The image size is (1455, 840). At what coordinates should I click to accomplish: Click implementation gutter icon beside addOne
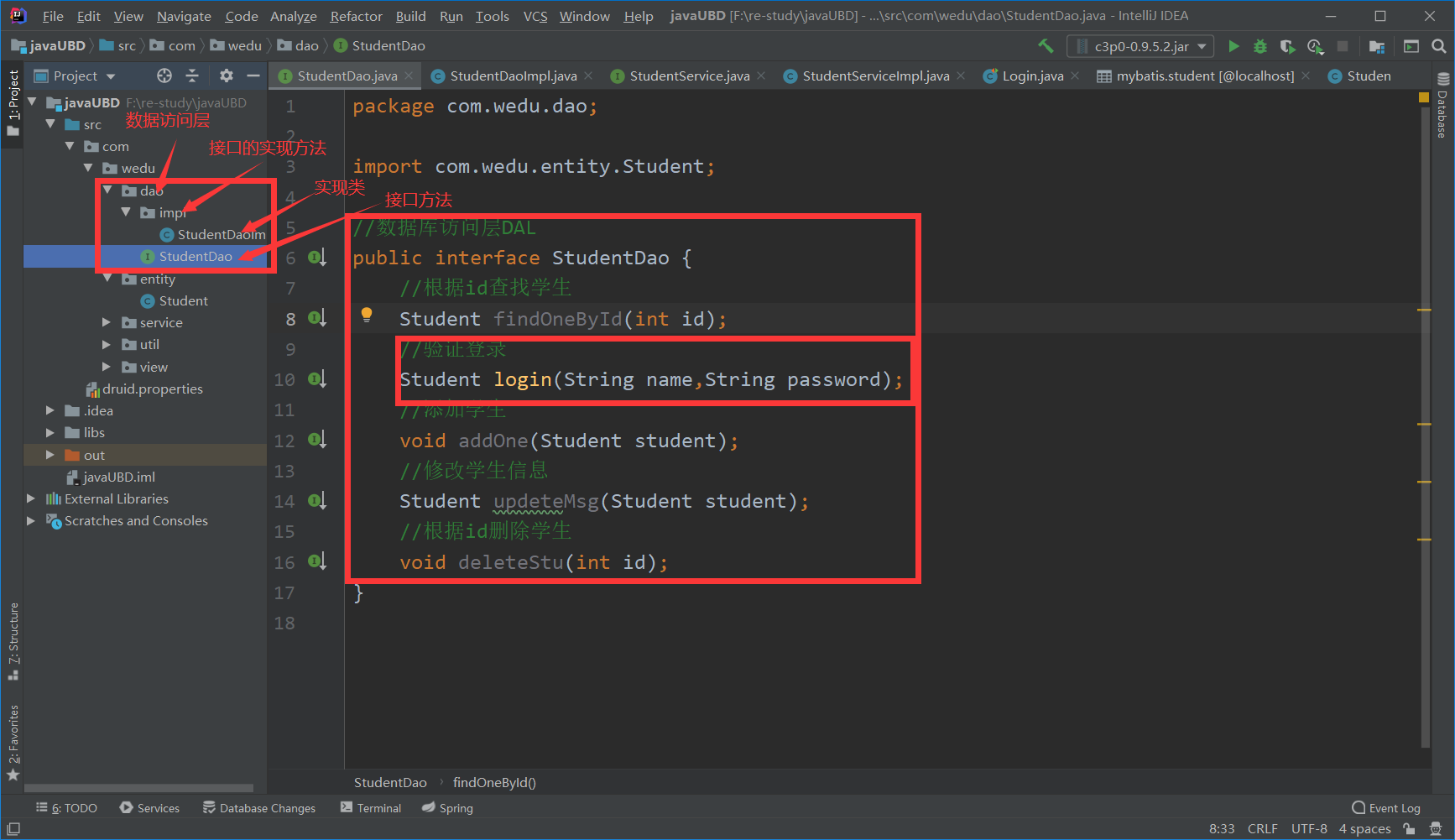tap(316, 440)
